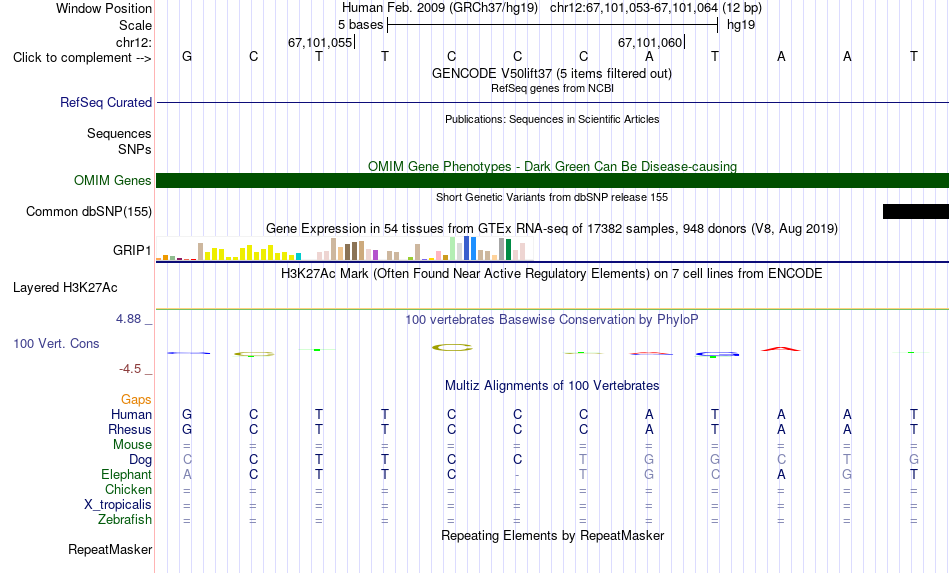Click the GRIP1 GTEx track label
Image resolution: width=950 pixels, height=573 pixels.
point(131,250)
